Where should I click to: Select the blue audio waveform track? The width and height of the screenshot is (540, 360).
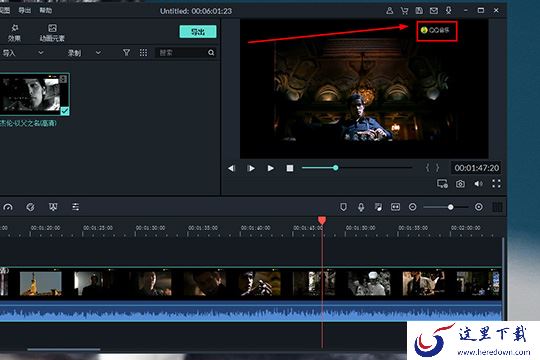point(251,311)
